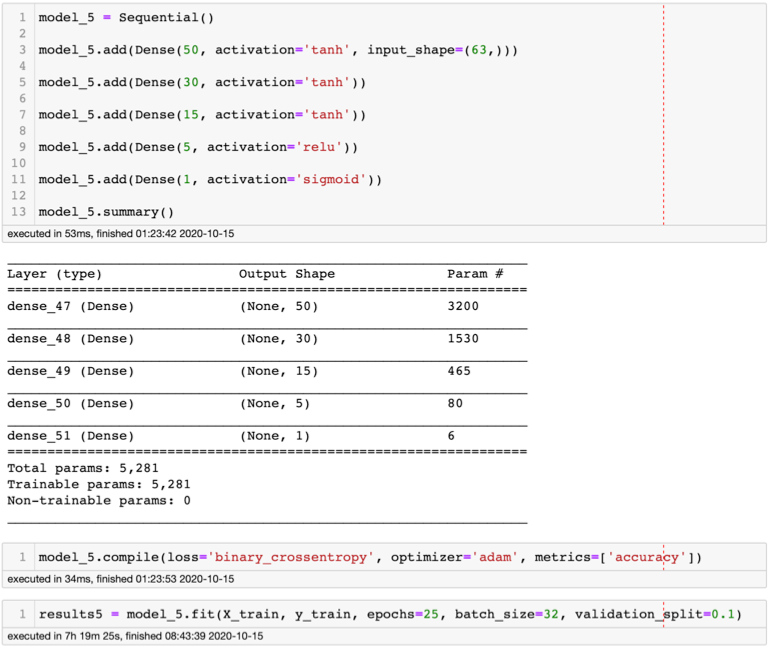771x651 pixels.
Task: Click the 'dense_50 (Dense)' row name
Action: [70, 404]
